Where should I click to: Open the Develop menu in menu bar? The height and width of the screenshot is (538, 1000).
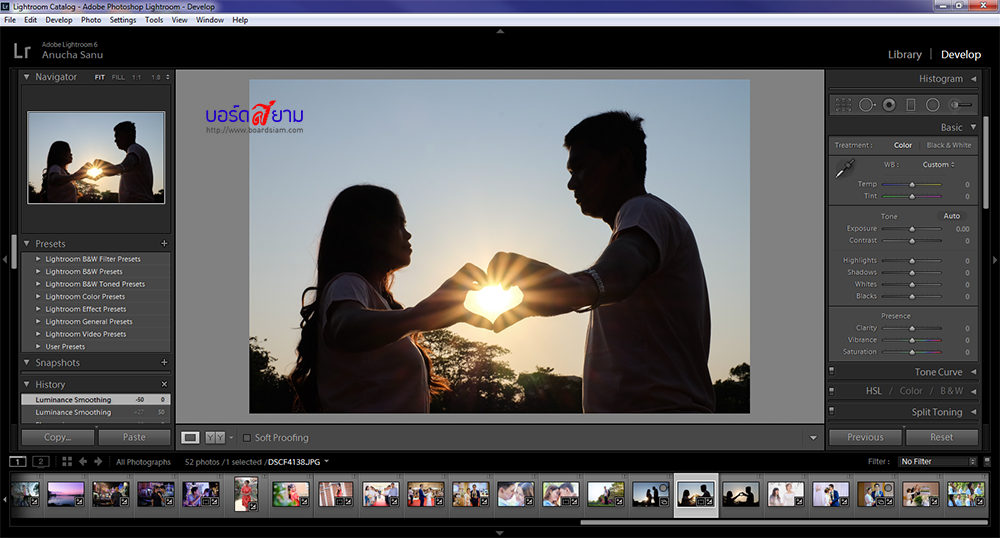point(59,20)
